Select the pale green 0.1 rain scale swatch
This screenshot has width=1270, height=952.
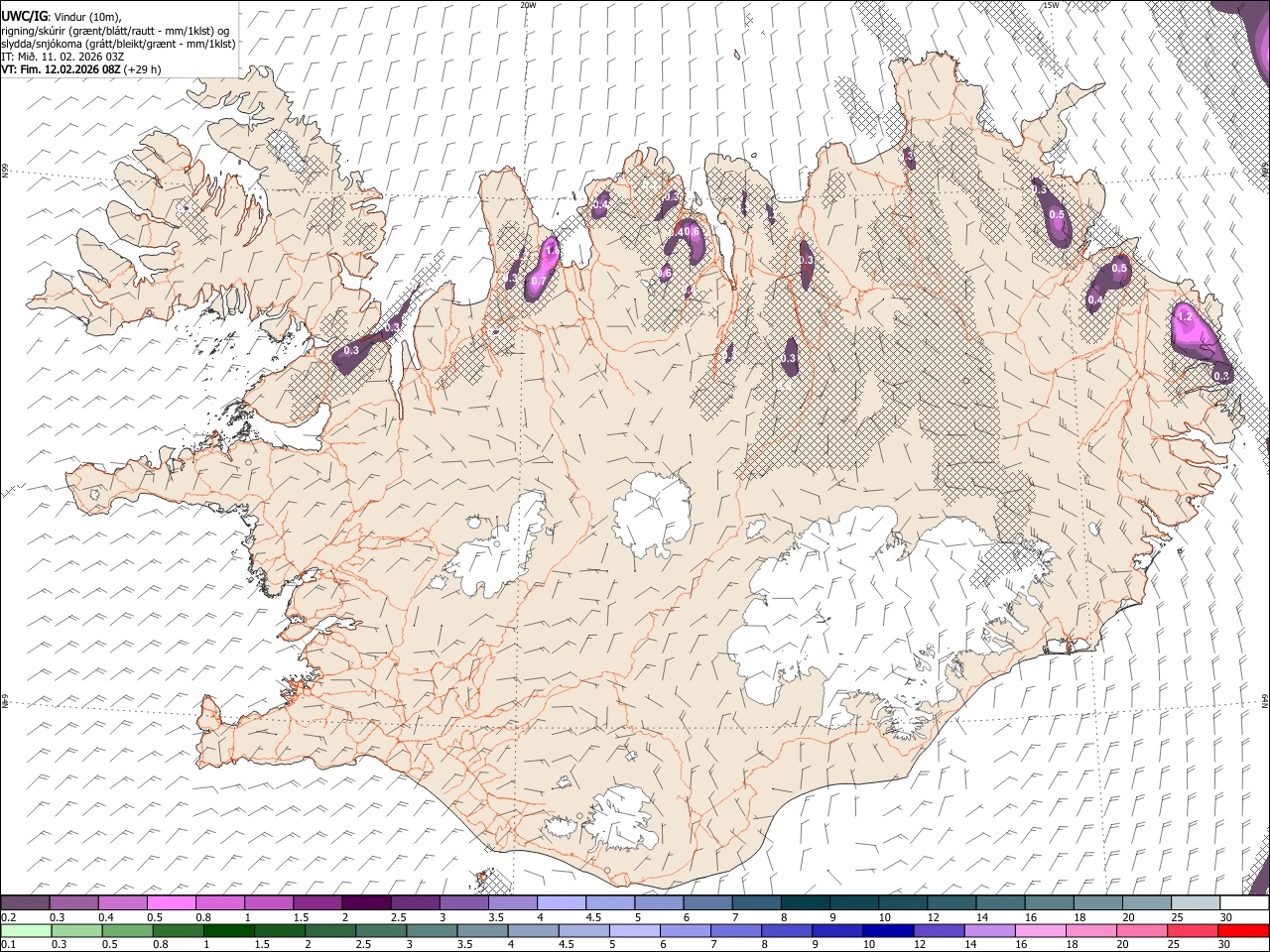pyautogui.click(x=26, y=930)
